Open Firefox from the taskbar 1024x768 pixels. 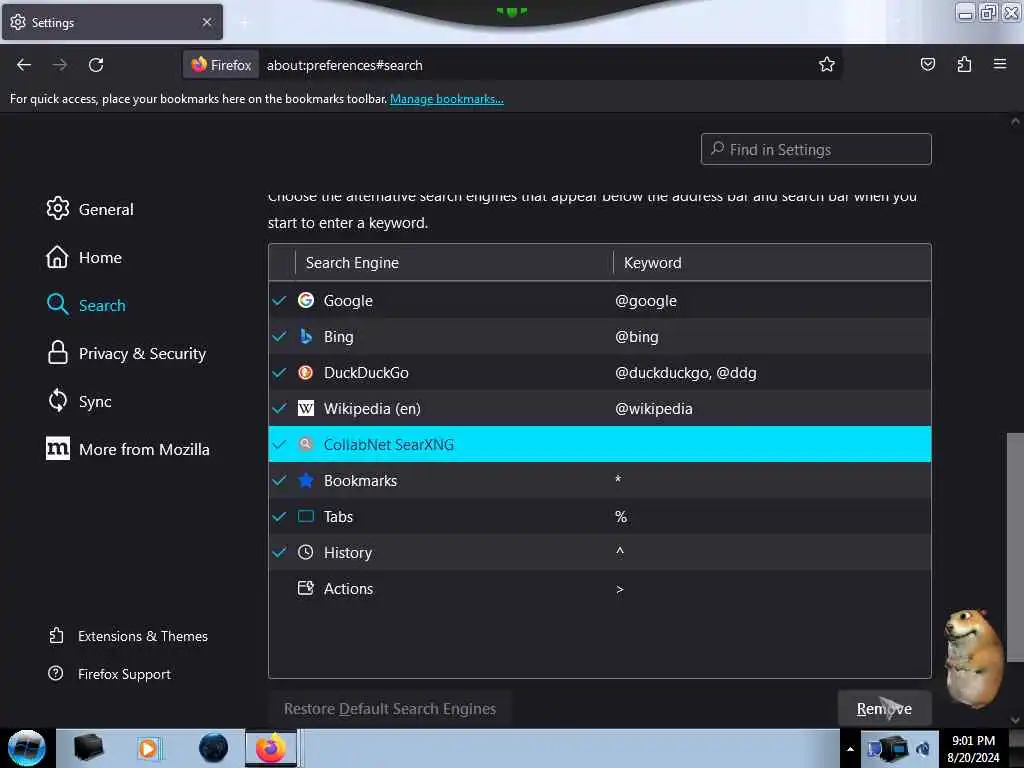271,748
